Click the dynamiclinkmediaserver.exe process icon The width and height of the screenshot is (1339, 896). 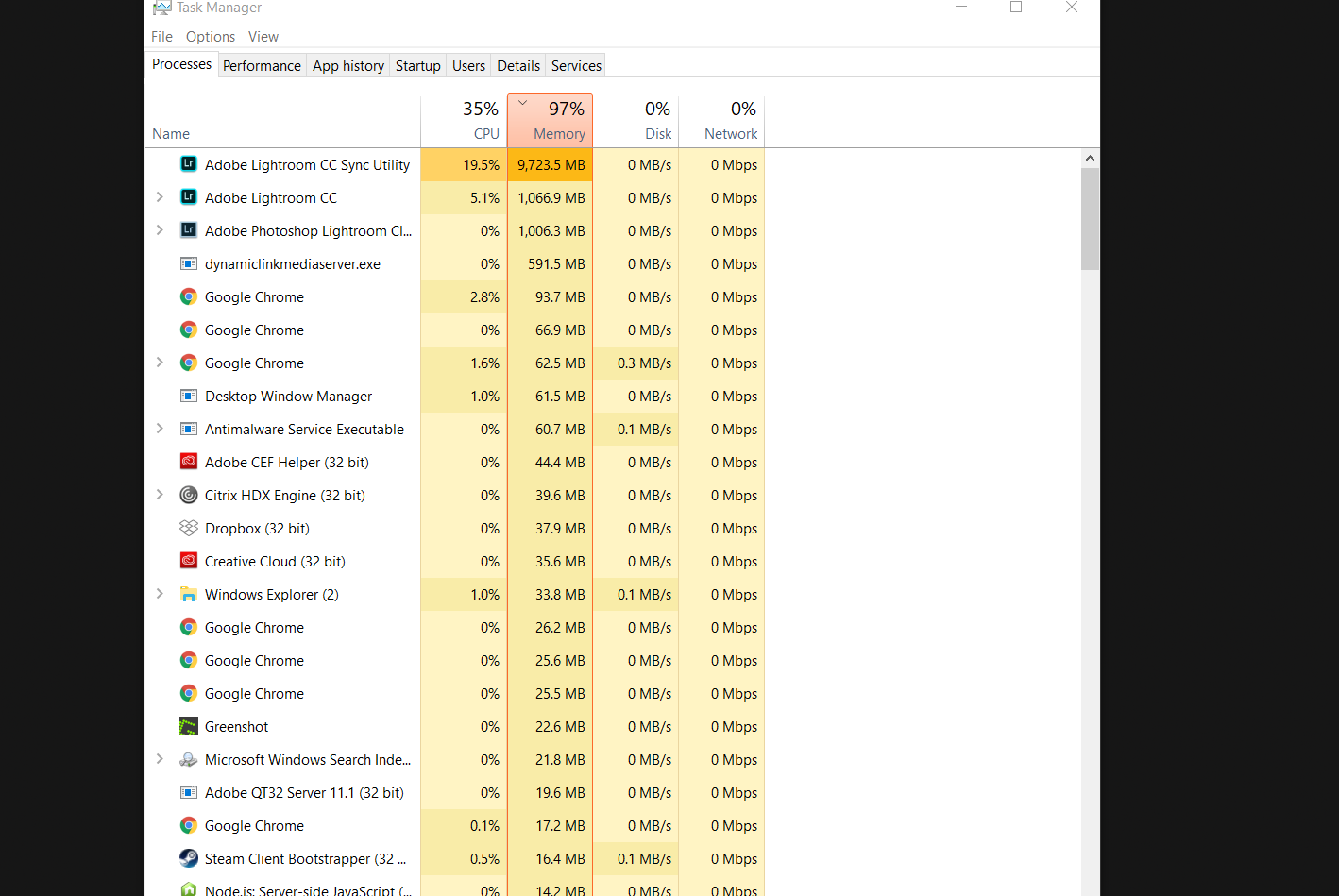(x=189, y=263)
